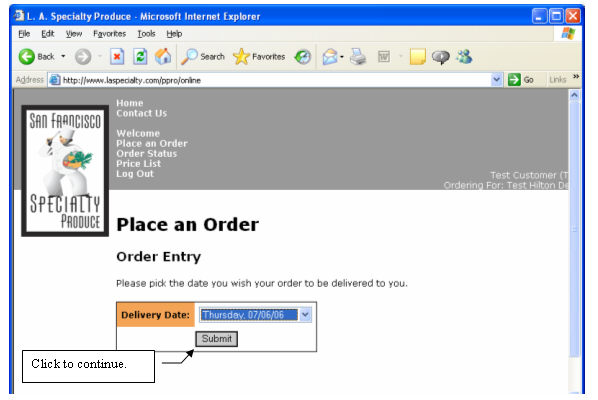This screenshot has width=598, height=400.
Task: Expand Delivery Date dropdown
Action: (305, 315)
